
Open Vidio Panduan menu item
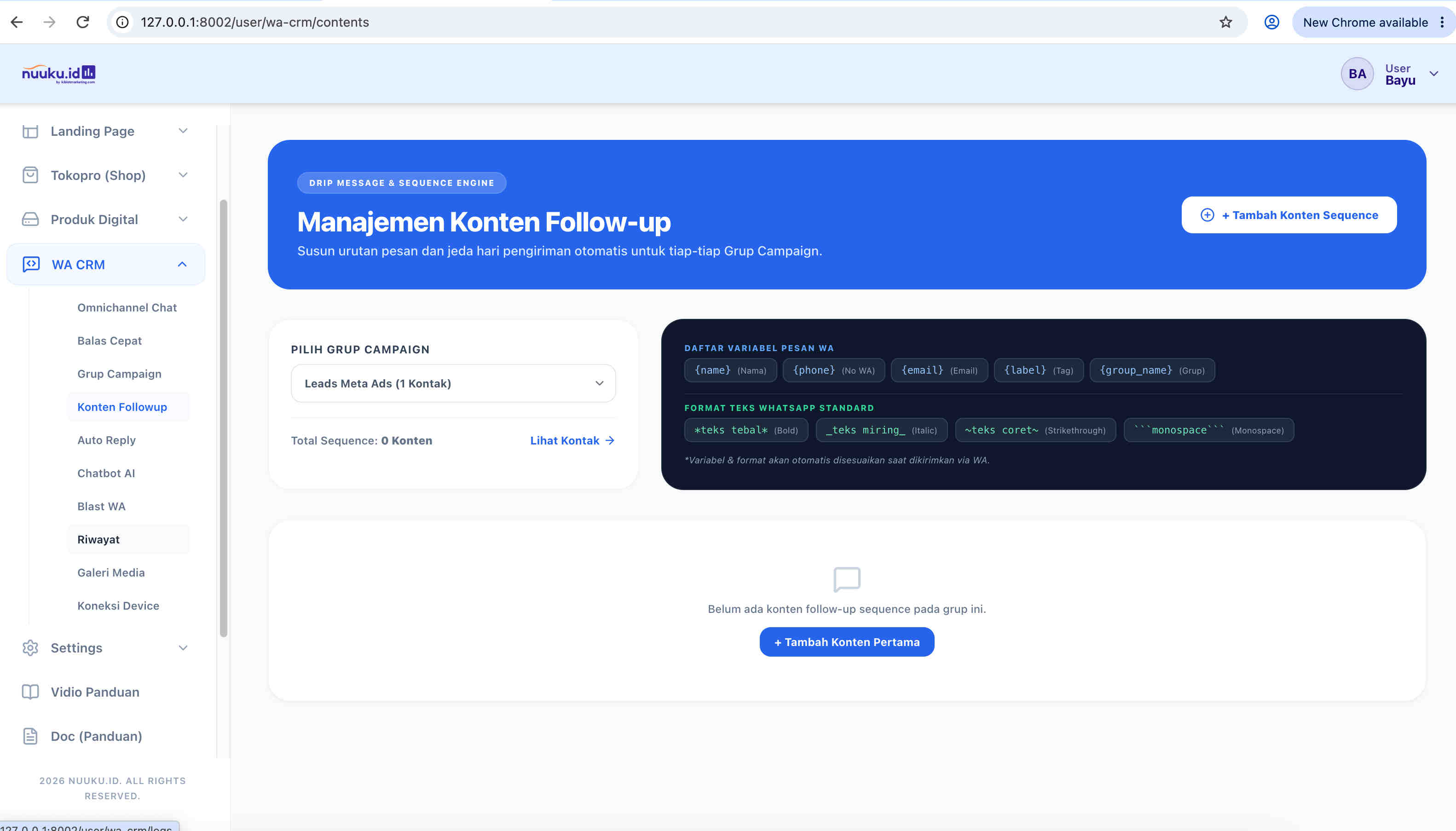point(105,692)
